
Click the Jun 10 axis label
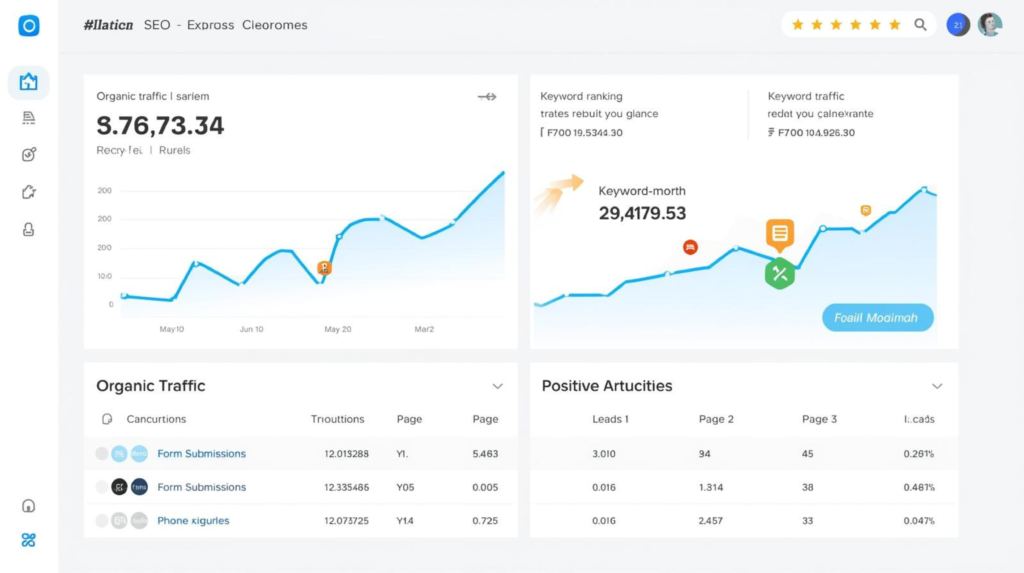(251, 329)
